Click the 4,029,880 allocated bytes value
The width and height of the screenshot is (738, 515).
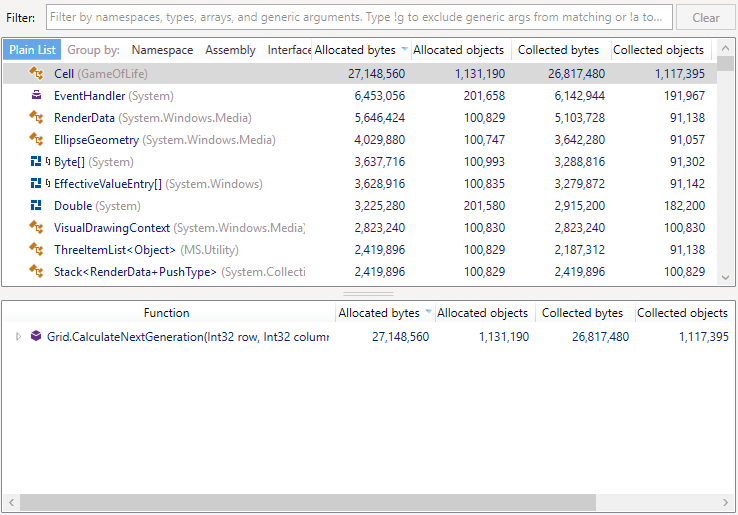[379, 140]
